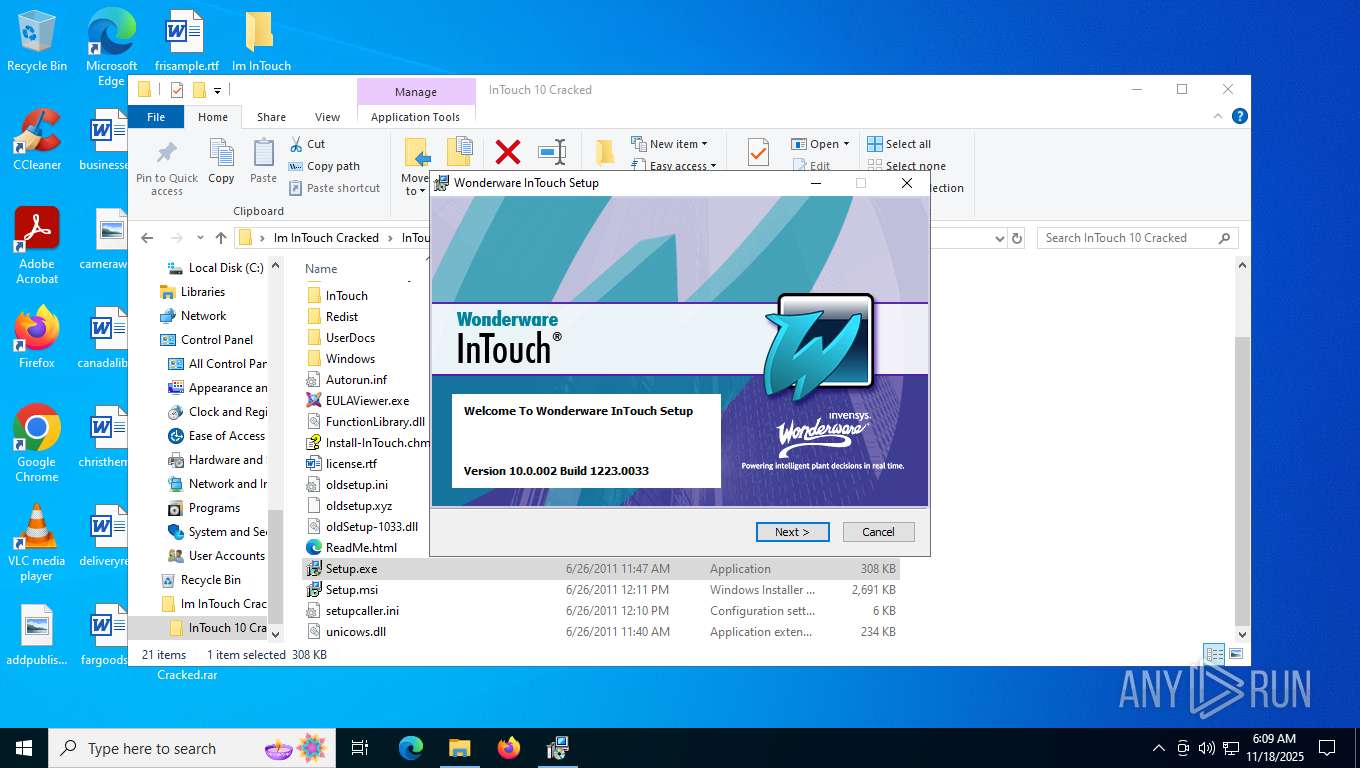
Task: Select license.rtf file
Action: 351,464
